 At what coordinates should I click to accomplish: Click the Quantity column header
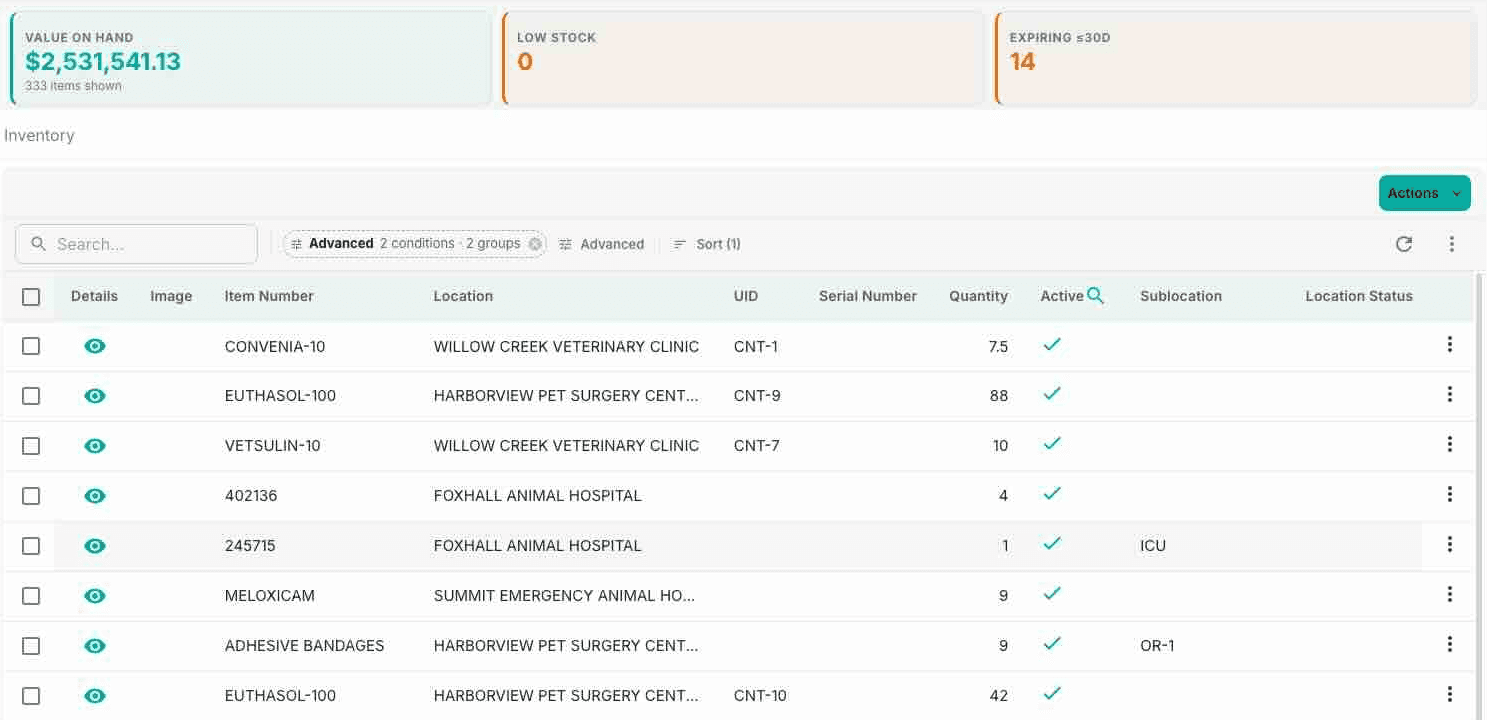(x=978, y=296)
